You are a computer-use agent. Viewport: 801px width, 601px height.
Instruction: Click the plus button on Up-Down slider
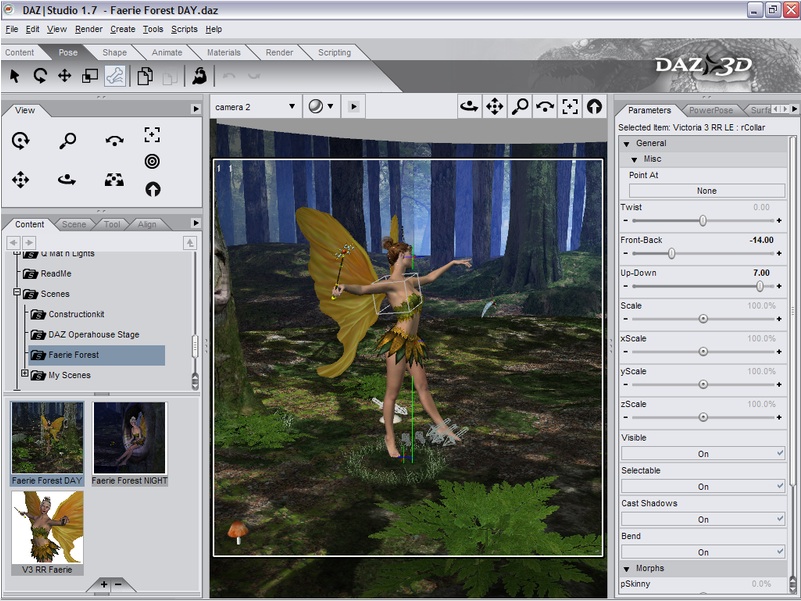[779, 286]
